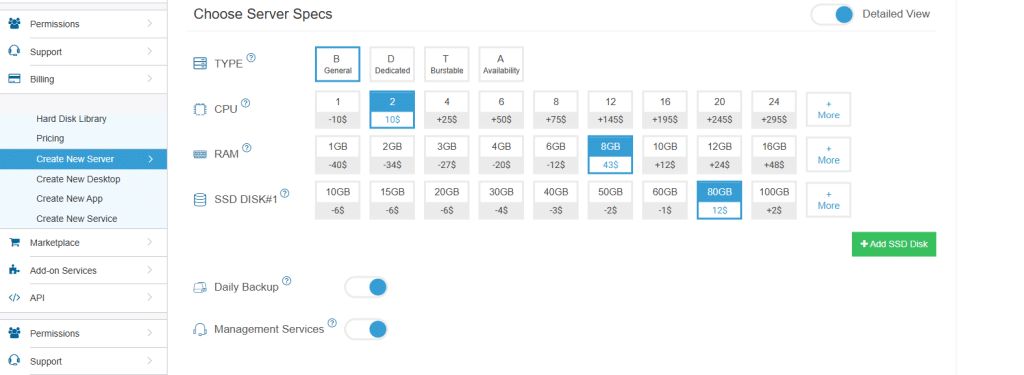This screenshot has height=375, width=1024.
Task: Click the Management Services help icon
Action: tap(332, 323)
